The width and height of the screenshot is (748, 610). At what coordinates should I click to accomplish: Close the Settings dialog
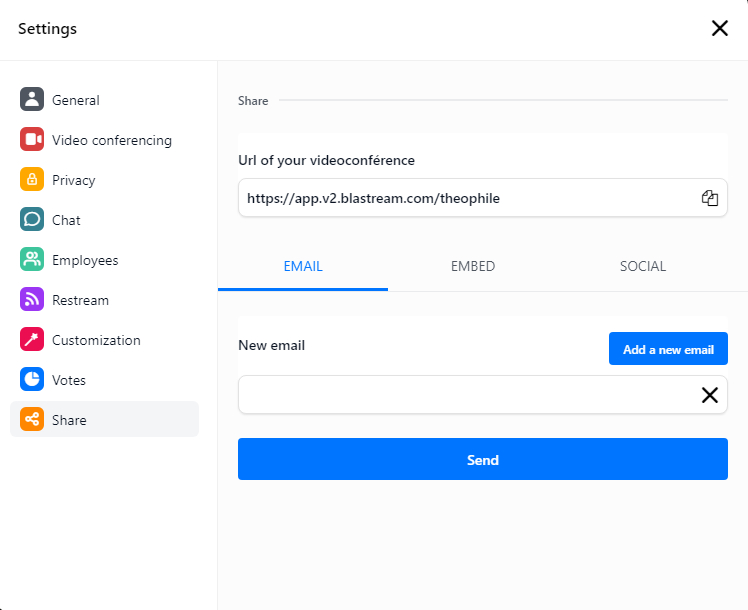pos(719,28)
